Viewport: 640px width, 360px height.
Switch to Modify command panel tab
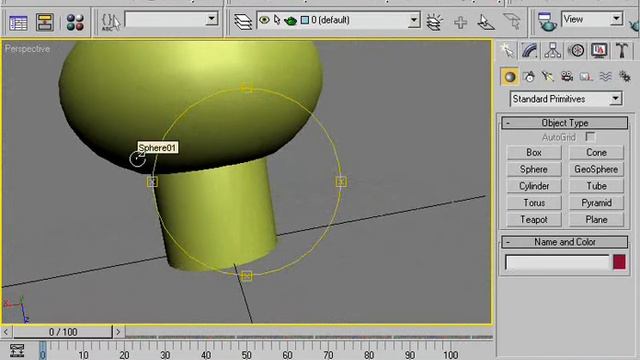point(529,51)
